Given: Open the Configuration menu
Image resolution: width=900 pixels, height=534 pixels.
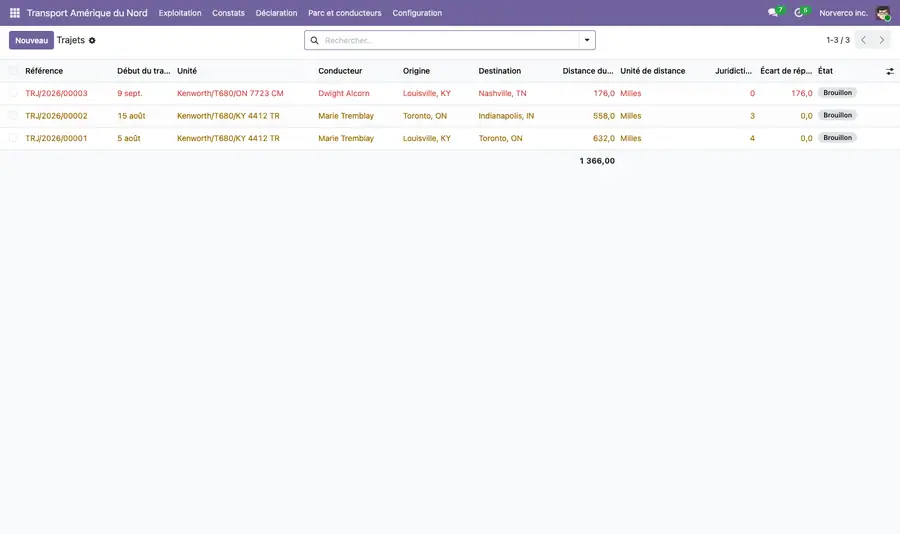Looking at the screenshot, I should coord(417,13).
